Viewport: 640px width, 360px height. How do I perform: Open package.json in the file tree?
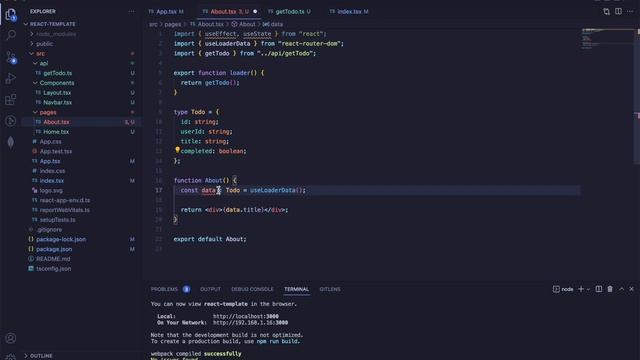[54, 249]
